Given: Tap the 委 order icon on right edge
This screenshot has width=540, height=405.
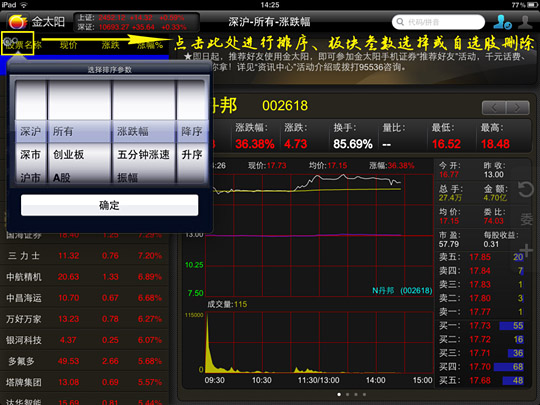Looking at the screenshot, I should pos(527,219).
